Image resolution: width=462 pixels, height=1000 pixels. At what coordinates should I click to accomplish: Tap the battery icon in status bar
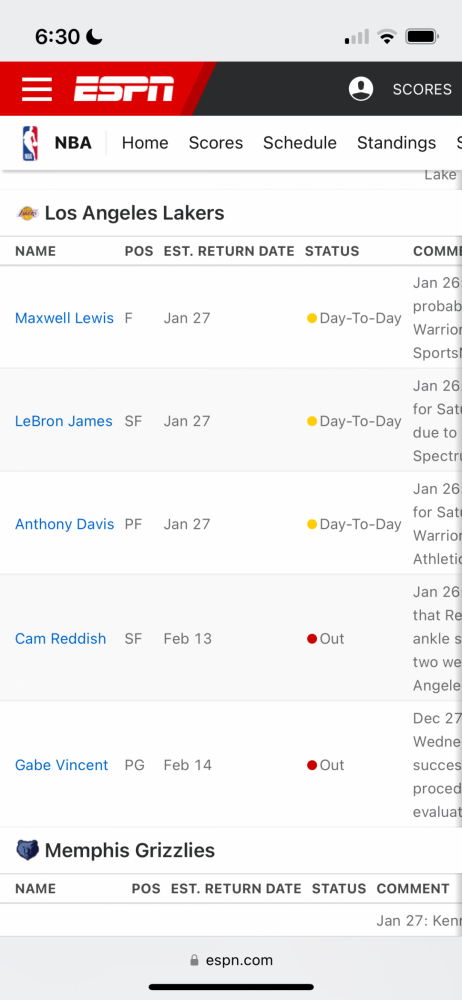[x=422, y=36]
